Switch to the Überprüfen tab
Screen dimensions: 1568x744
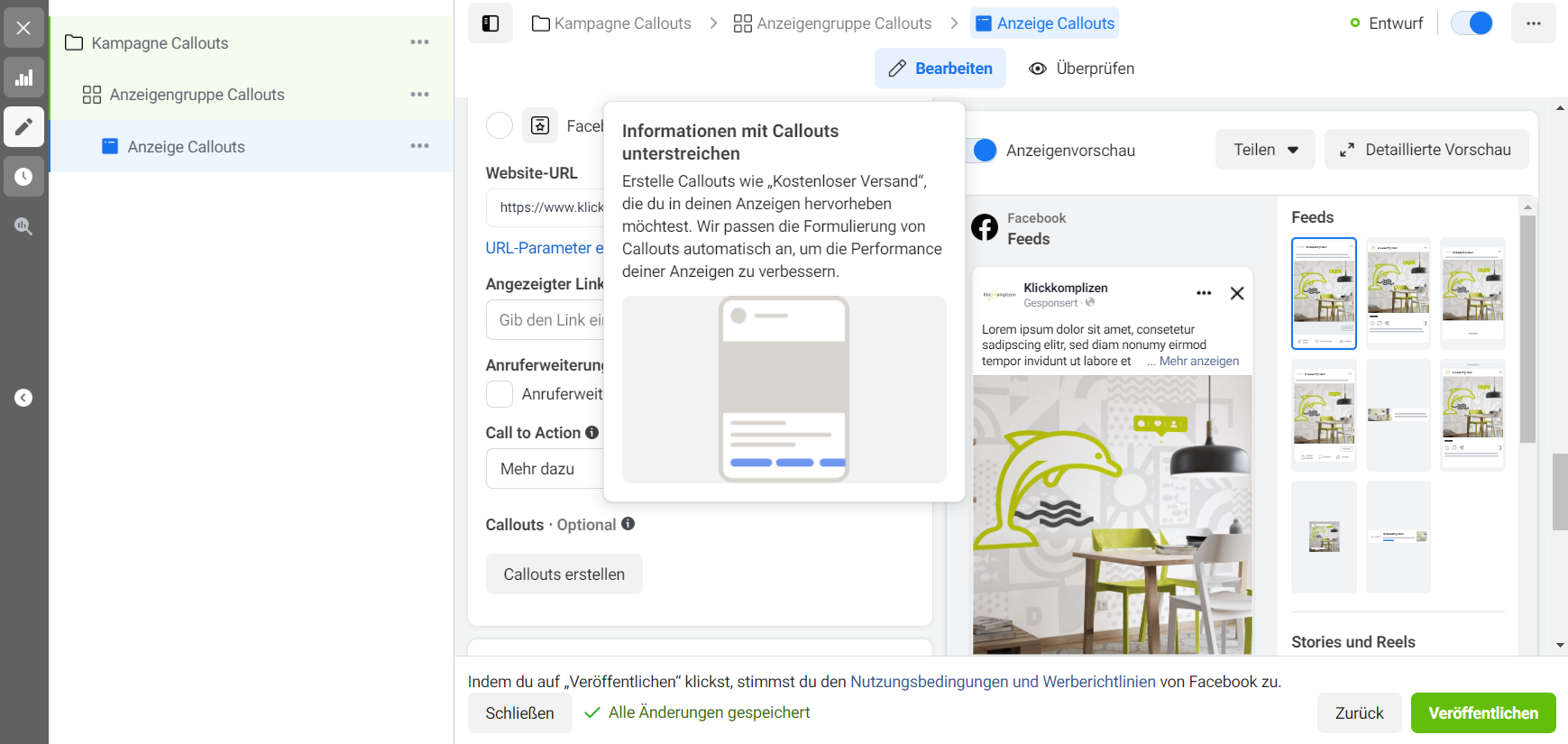(x=1081, y=69)
